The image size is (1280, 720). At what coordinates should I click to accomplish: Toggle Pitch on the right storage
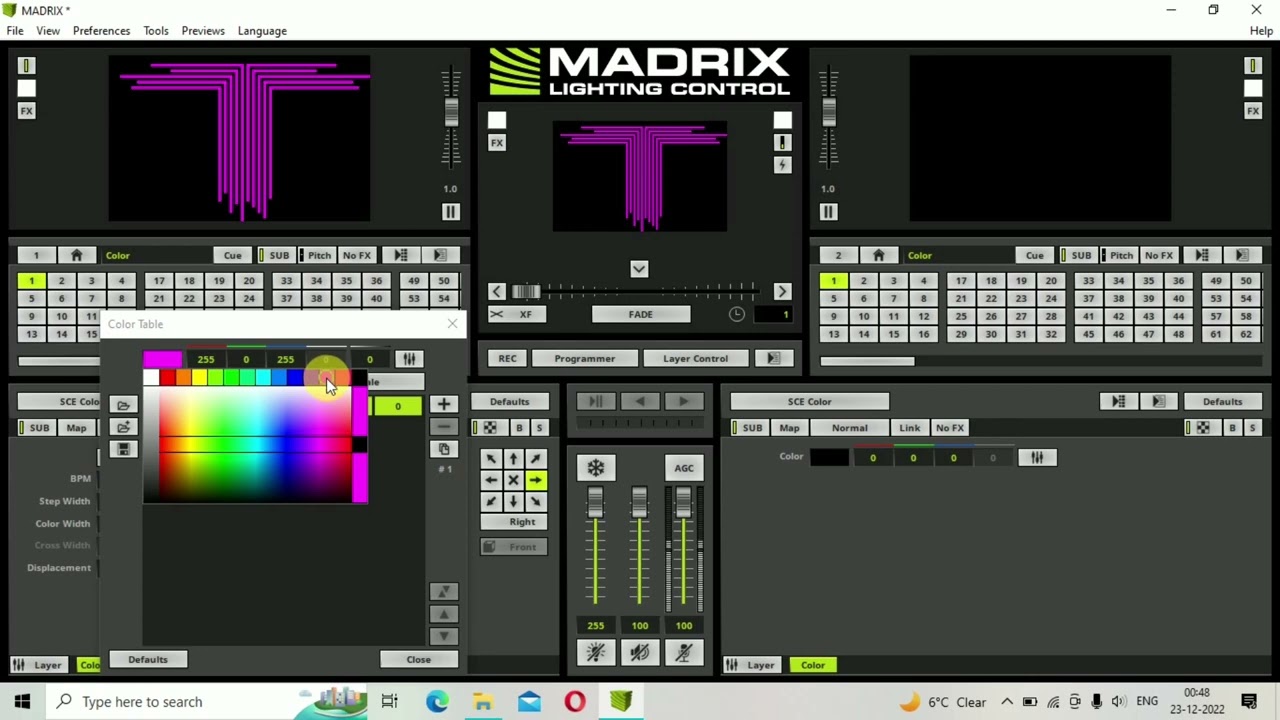tap(1117, 255)
